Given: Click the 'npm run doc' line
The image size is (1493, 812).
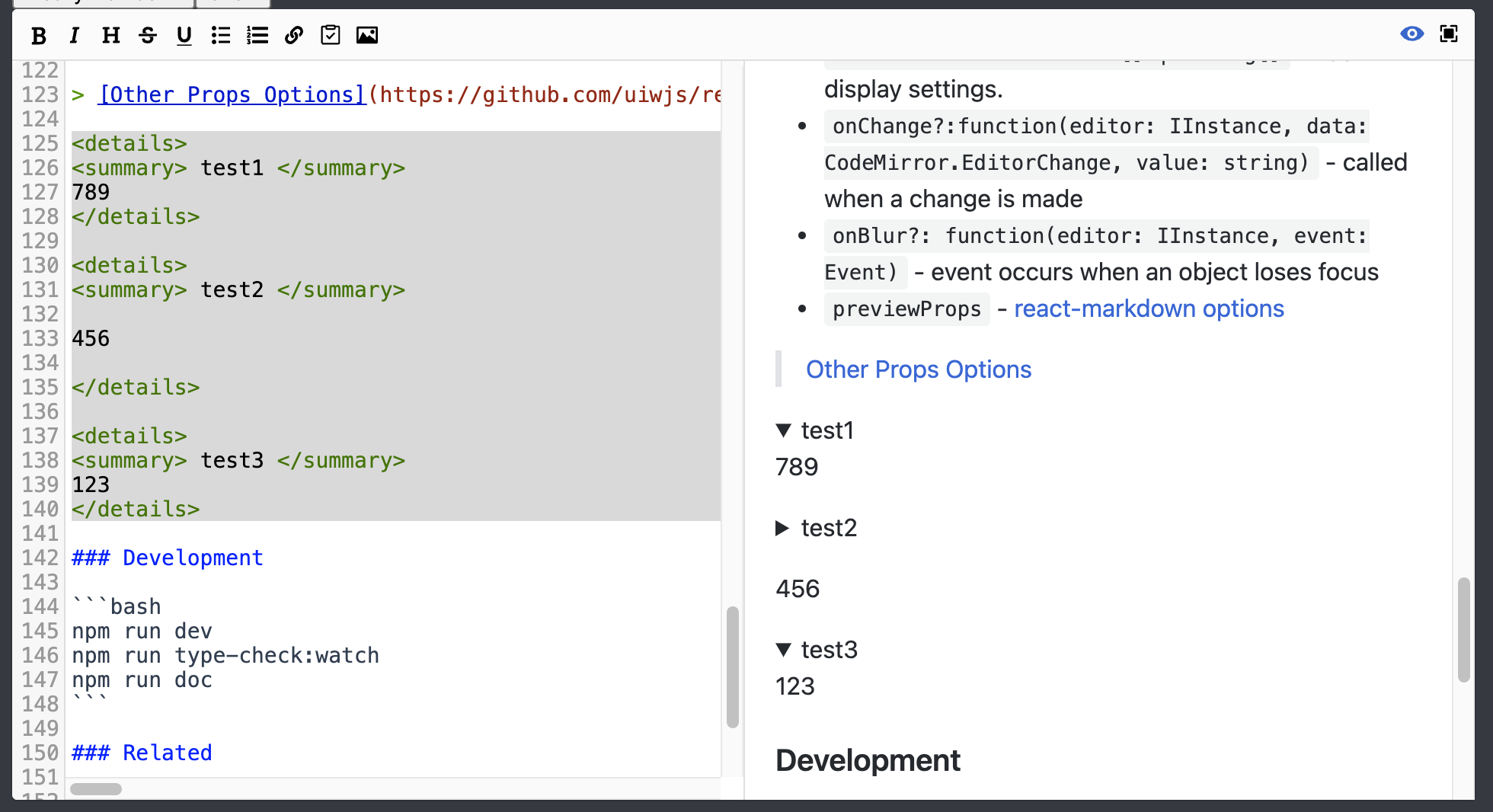Looking at the screenshot, I should [142, 679].
